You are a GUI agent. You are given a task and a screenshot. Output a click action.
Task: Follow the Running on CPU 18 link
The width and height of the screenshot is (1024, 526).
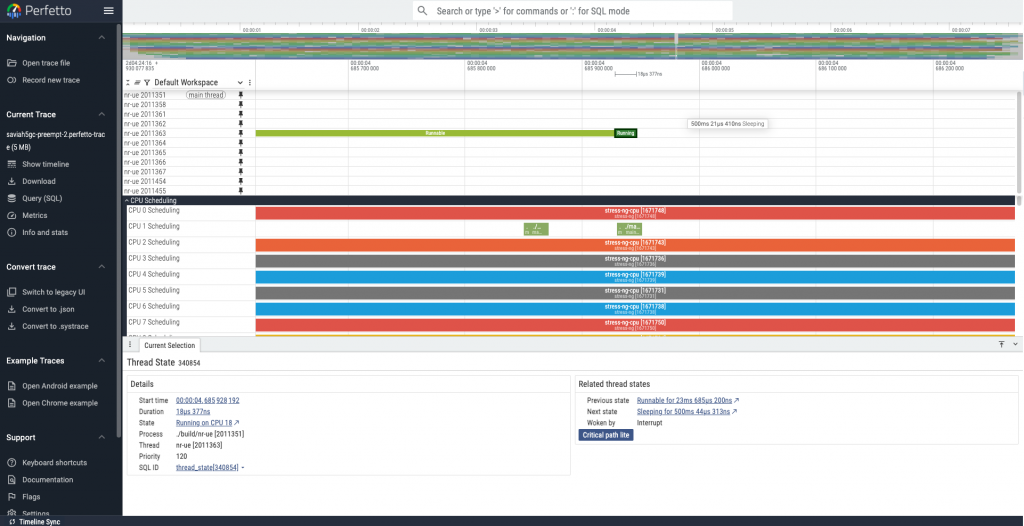click(207, 423)
